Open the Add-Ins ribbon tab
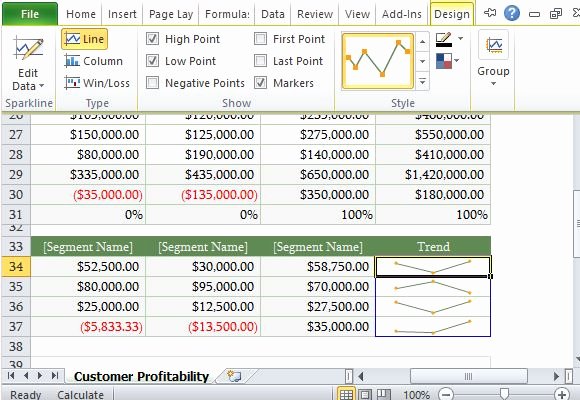580x400 pixels. click(402, 14)
